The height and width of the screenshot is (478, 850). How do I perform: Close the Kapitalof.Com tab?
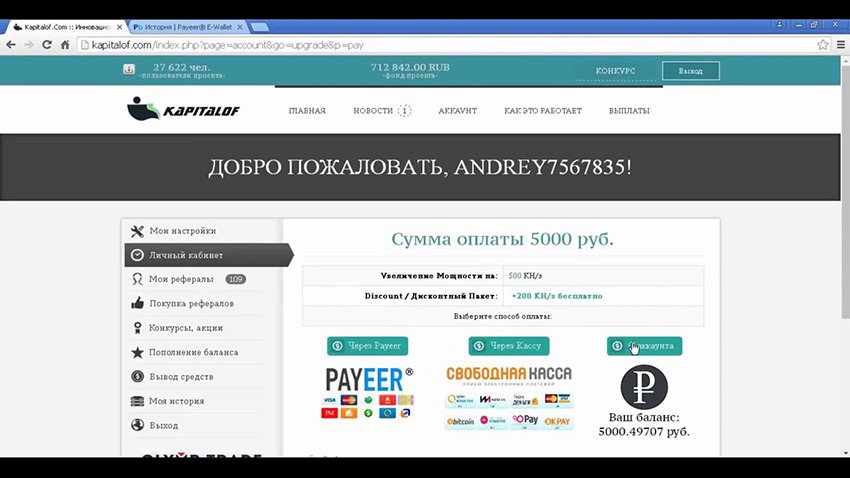pyautogui.click(x=120, y=27)
